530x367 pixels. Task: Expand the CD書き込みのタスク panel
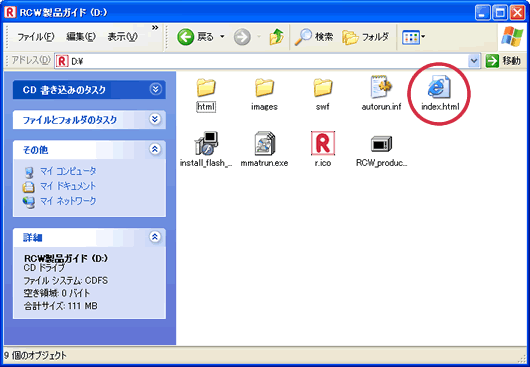click(155, 89)
